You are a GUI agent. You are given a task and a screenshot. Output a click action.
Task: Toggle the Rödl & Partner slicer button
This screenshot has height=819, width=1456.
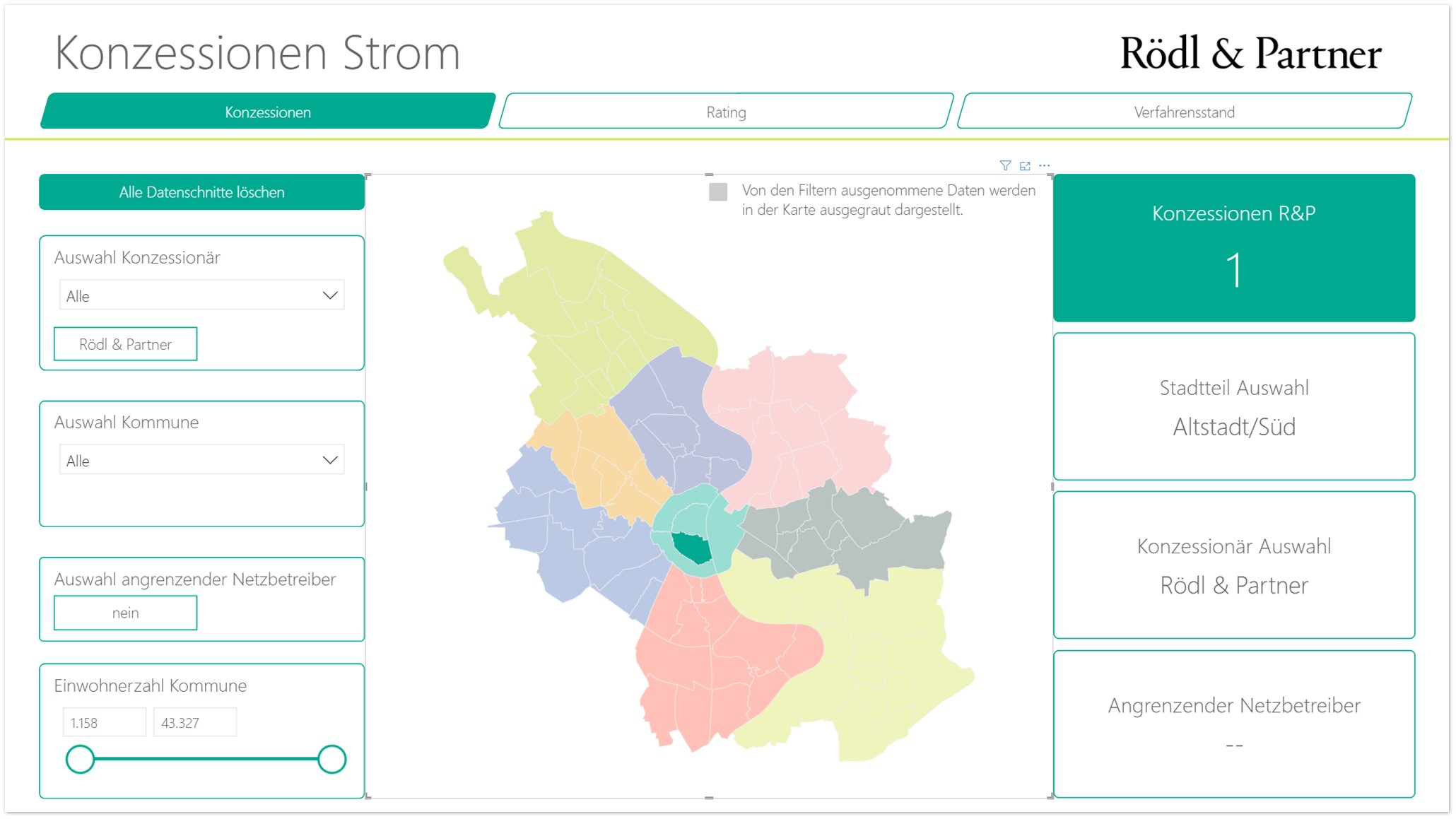coord(125,344)
